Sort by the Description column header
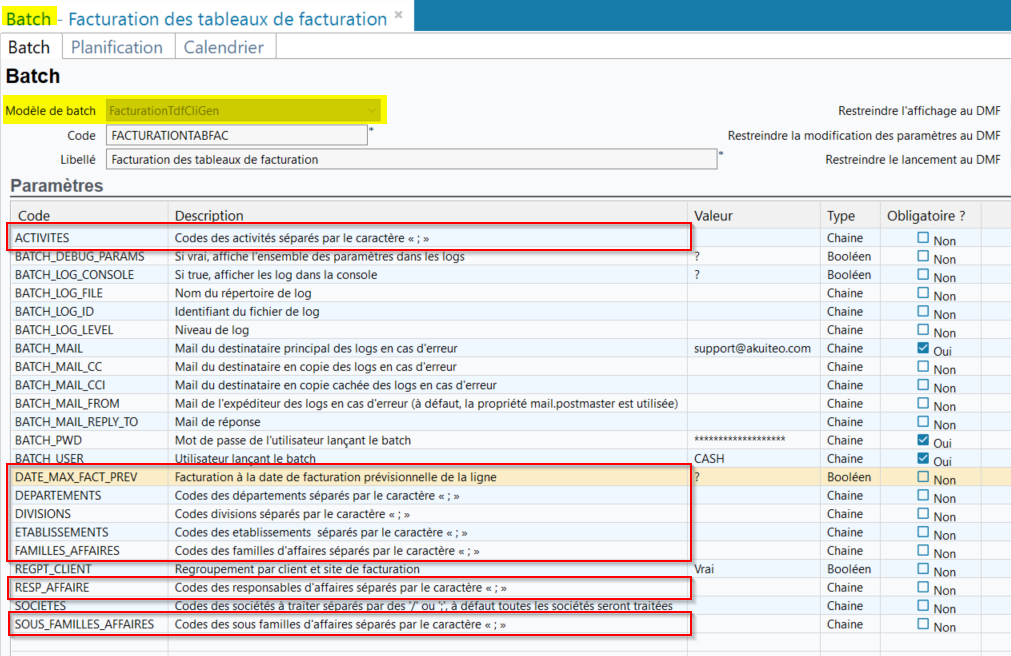 [x=427, y=215]
